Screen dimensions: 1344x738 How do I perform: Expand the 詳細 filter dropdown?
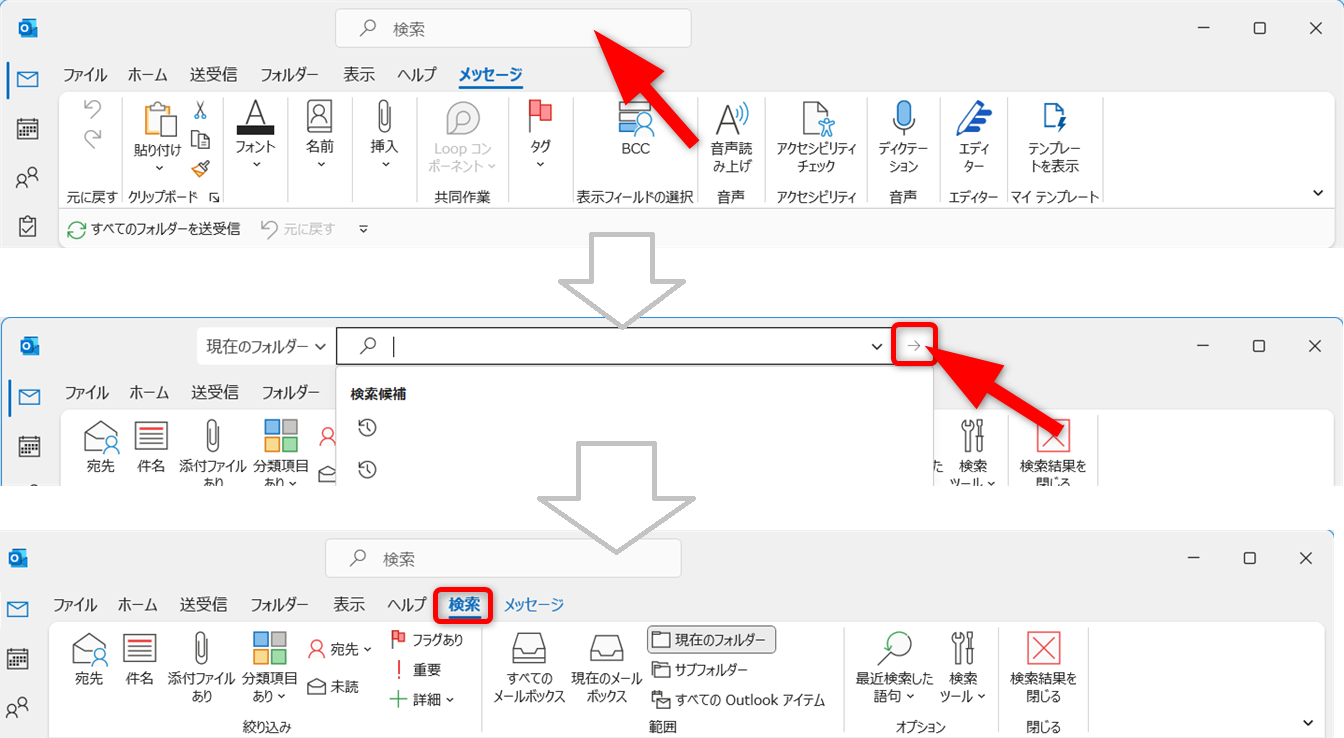tap(422, 700)
